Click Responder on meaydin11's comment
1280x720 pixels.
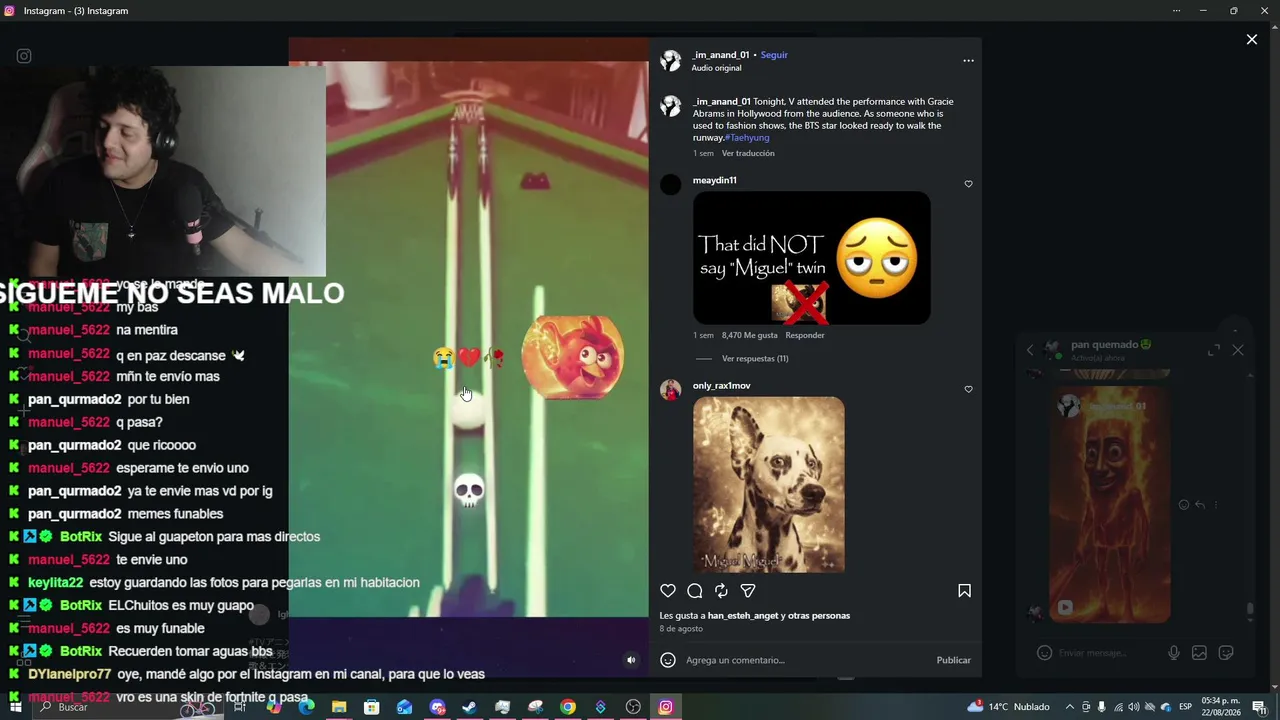pos(805,335)
